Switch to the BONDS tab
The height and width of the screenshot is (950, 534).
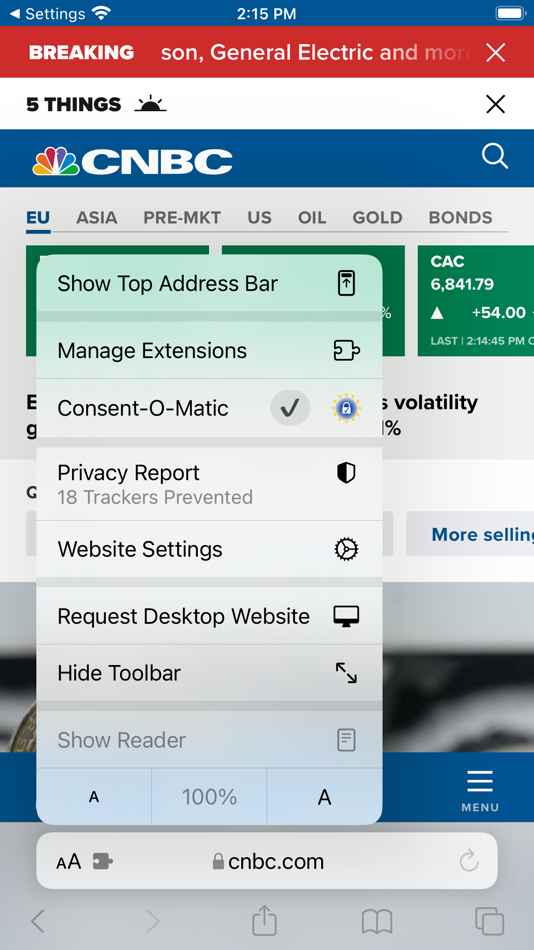[460, 218]
